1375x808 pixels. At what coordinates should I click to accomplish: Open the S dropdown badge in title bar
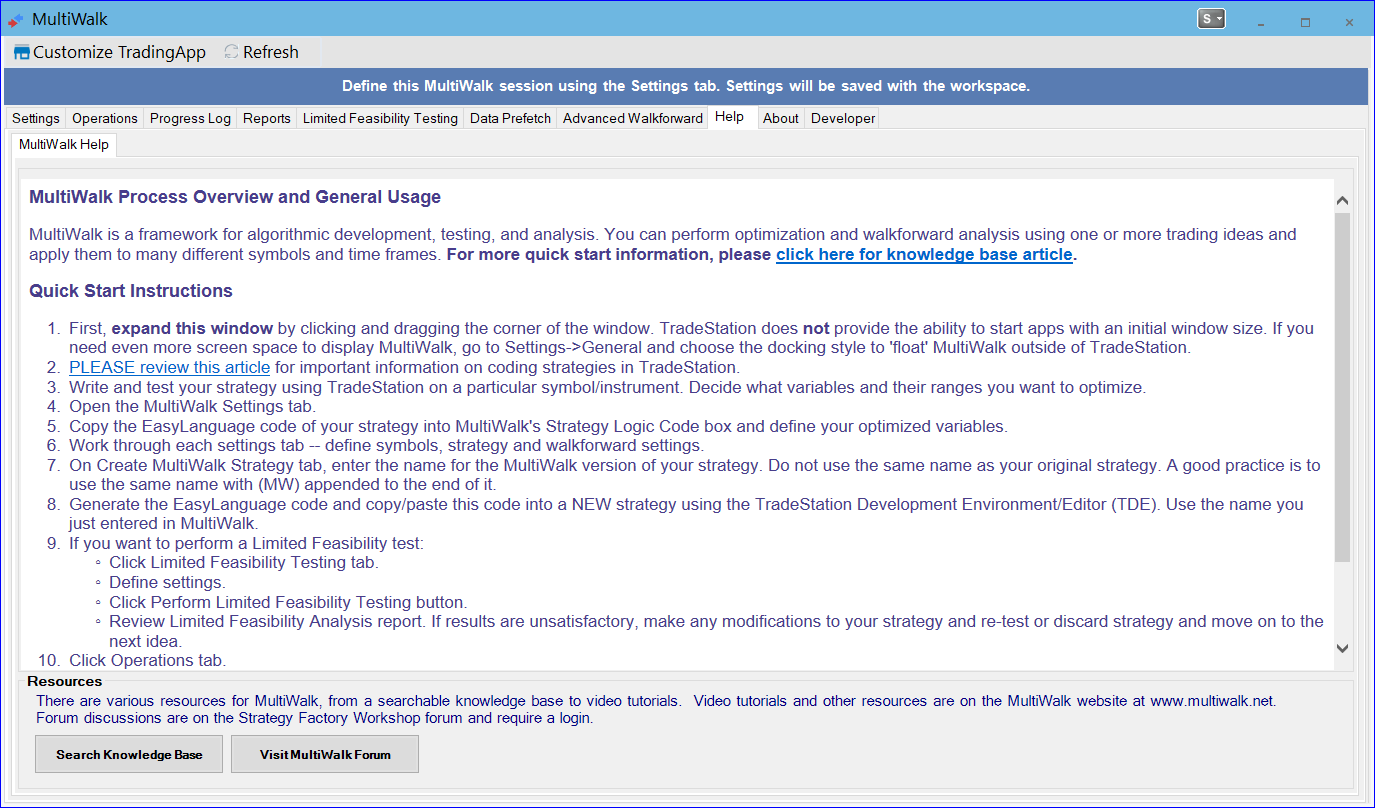(1211, 19)
